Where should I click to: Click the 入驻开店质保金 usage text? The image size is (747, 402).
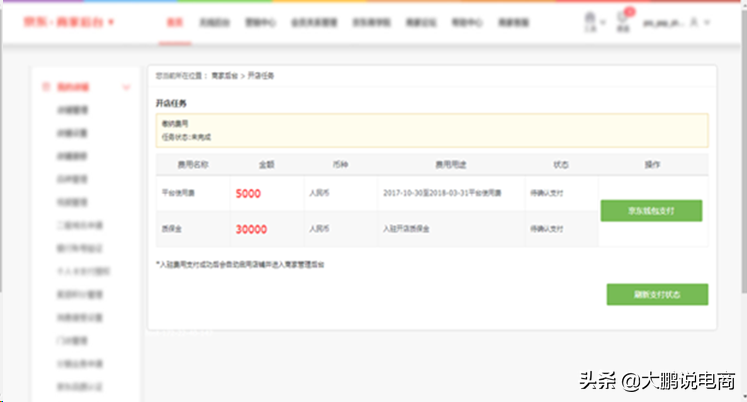coord(406,229)
